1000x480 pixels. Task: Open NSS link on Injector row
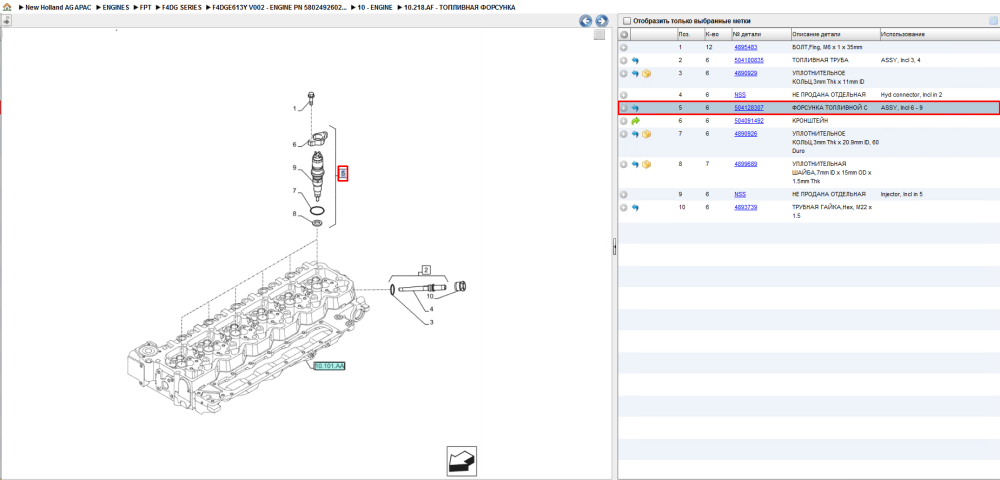pos(740,194)
